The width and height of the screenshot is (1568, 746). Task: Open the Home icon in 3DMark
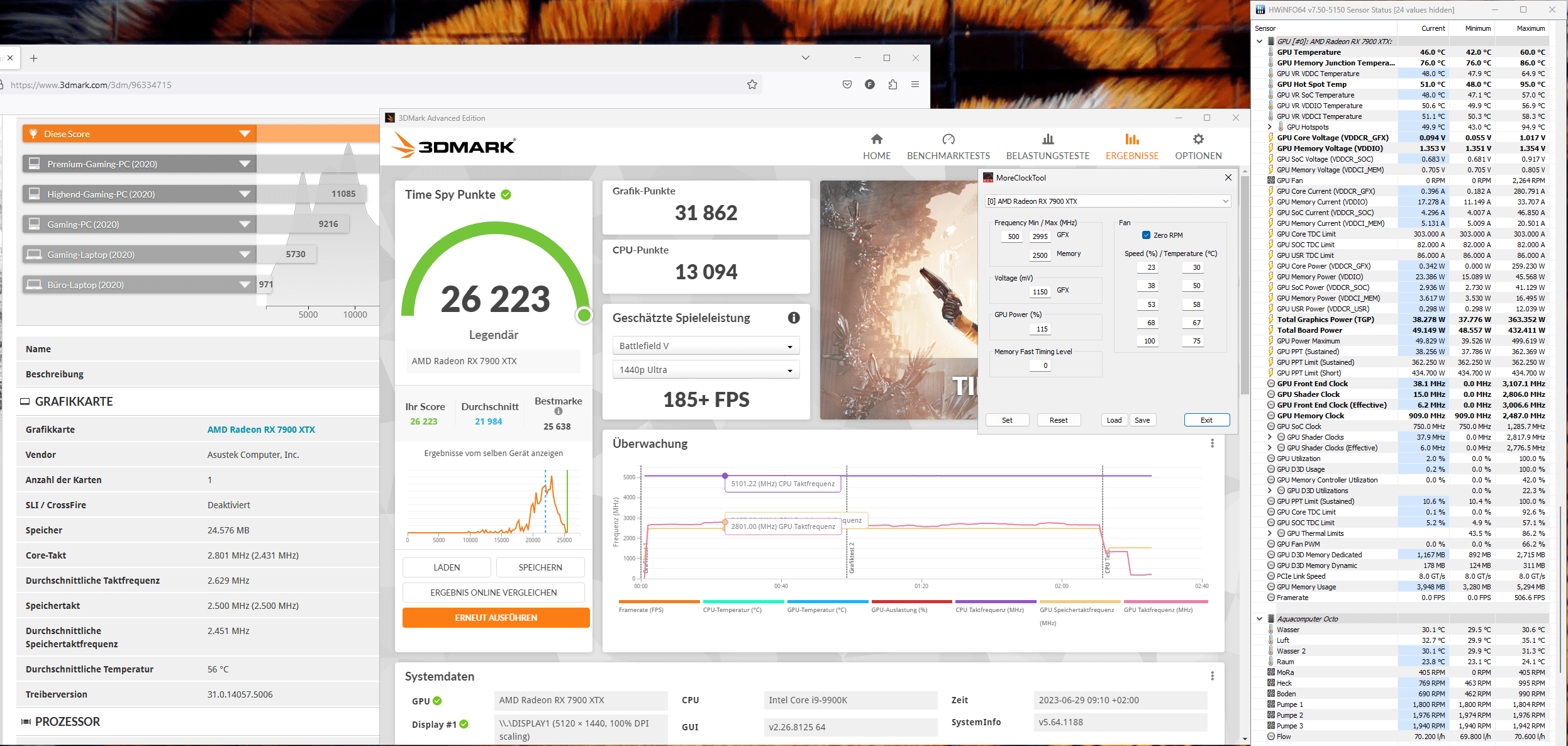pos(876,139)
